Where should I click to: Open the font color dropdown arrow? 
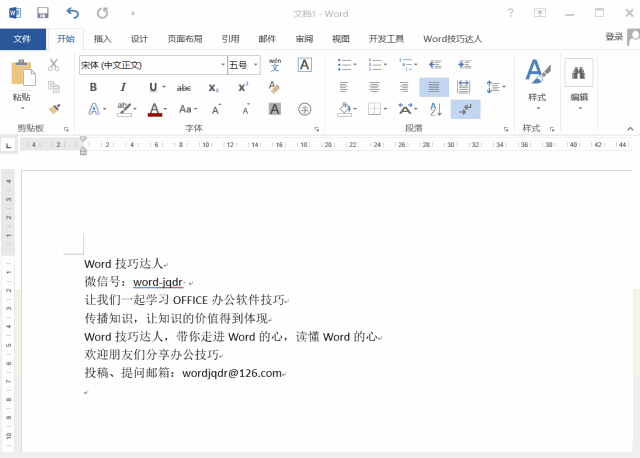(165, 109)
